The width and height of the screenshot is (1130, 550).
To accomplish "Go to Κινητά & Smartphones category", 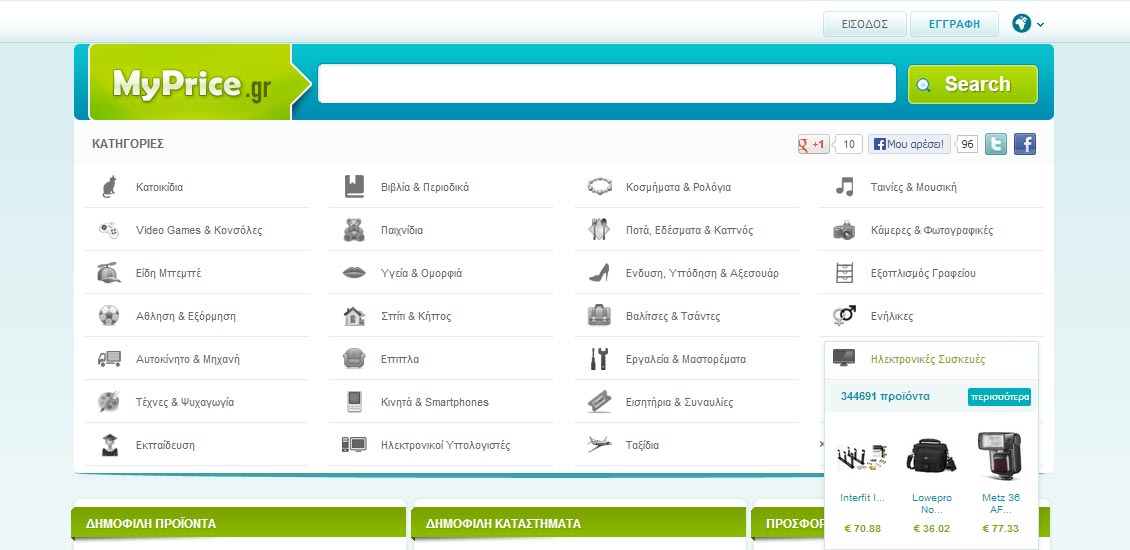I will point(434,402).
